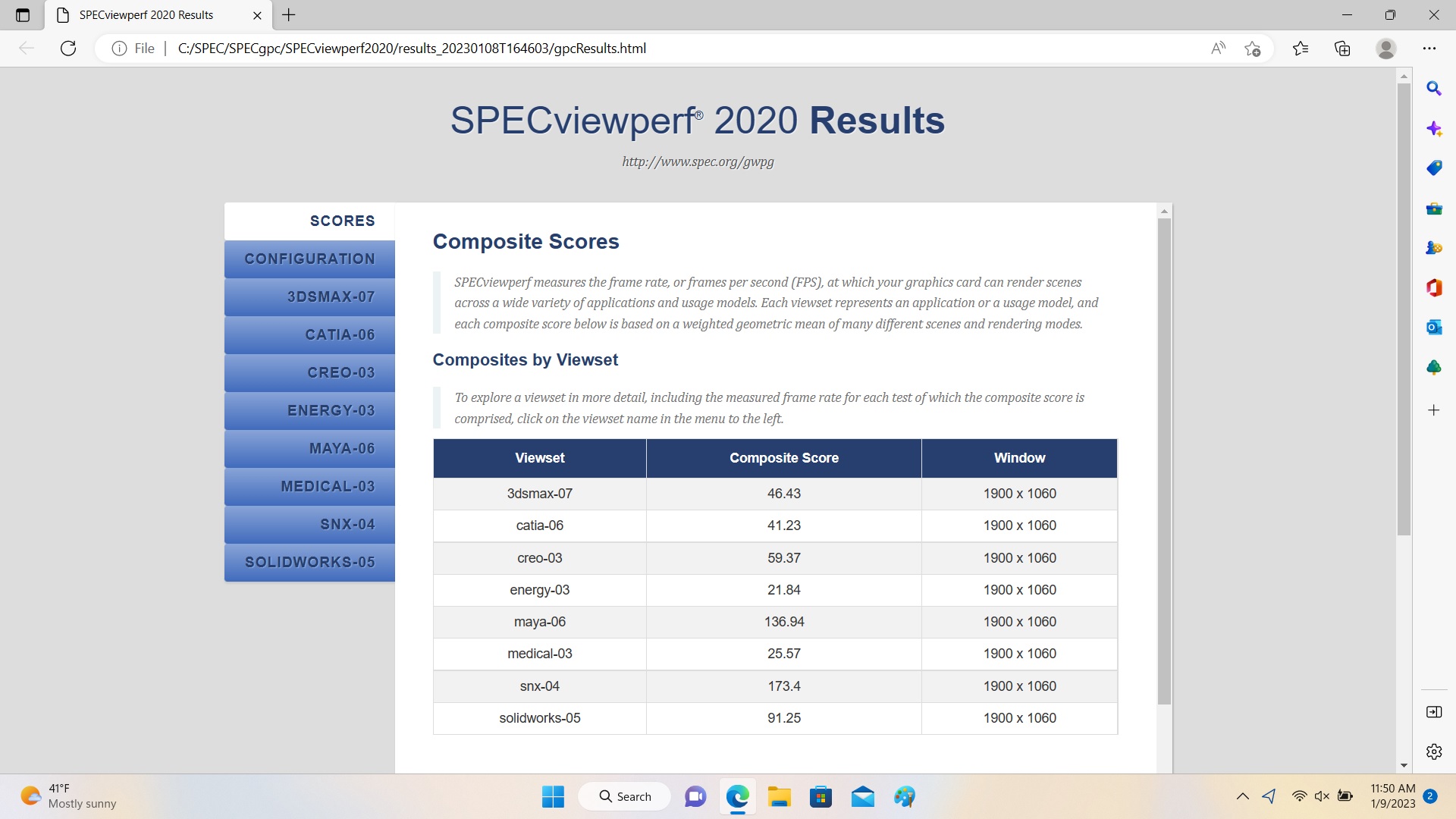This screenshot has width=1456, height=819.
Task: Open Shopping tag icon in sidebar
Action: tap(1433, 168)
